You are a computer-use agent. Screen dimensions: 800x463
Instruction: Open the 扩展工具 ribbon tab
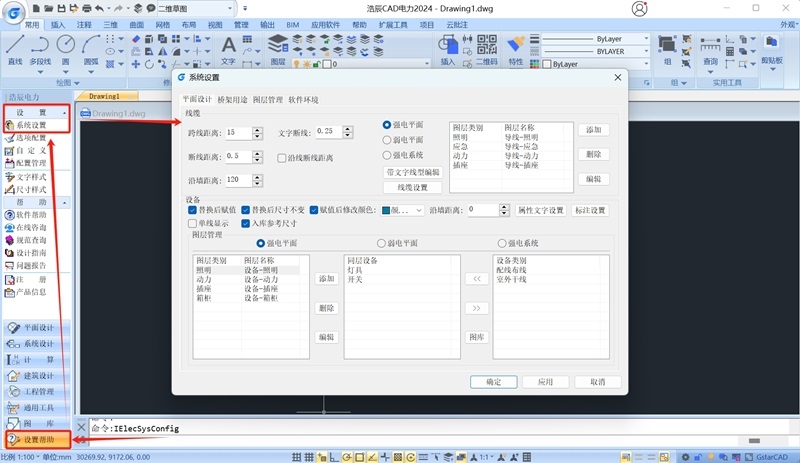393,25
